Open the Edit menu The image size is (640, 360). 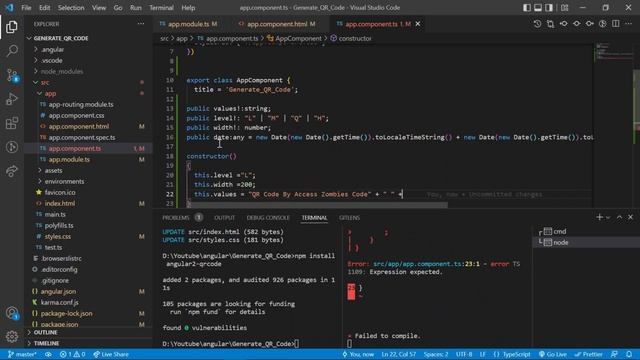point(44,8)
